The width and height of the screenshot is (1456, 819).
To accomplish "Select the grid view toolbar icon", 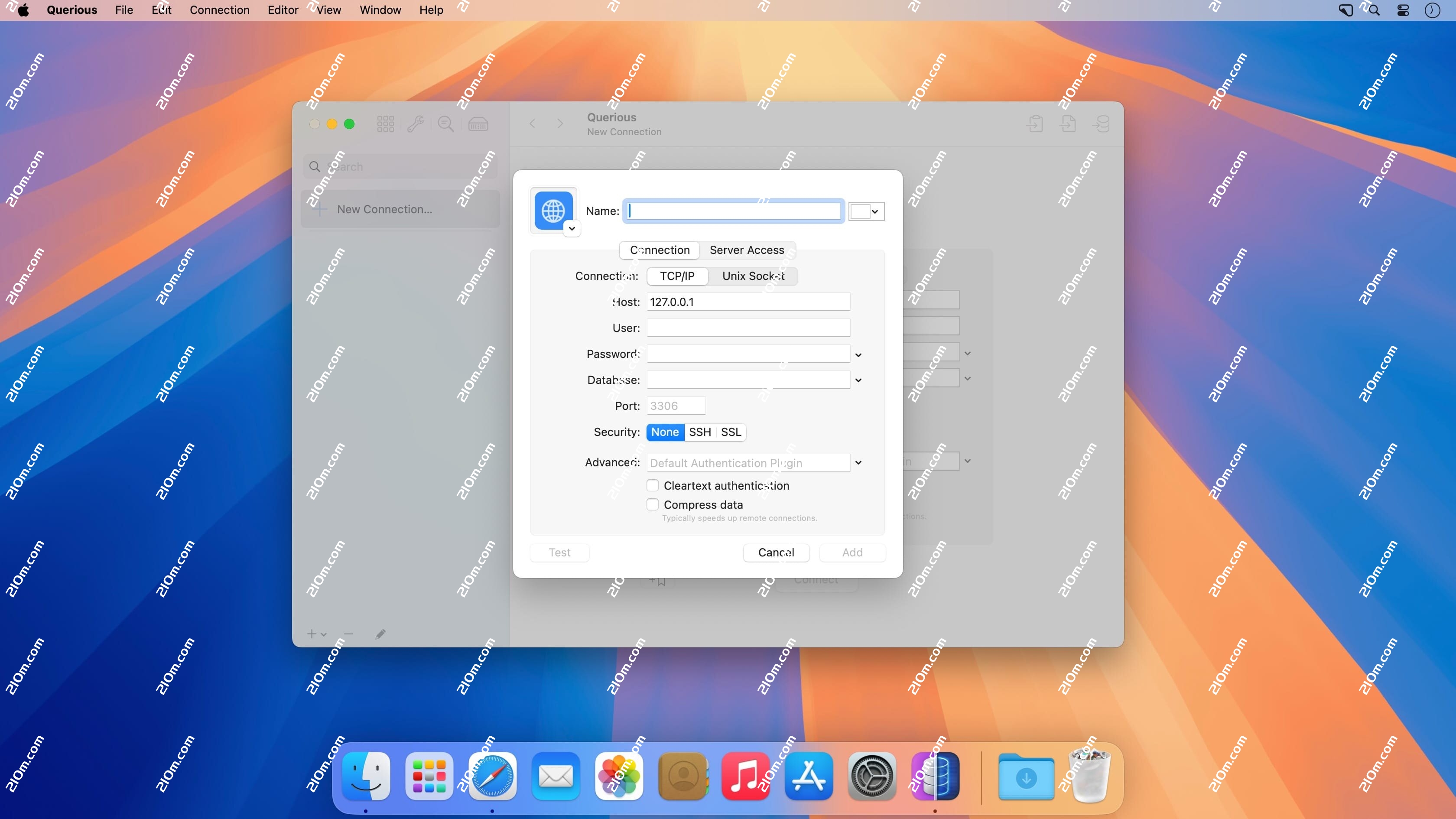I will pyautogui.click(x=386, y=124).
